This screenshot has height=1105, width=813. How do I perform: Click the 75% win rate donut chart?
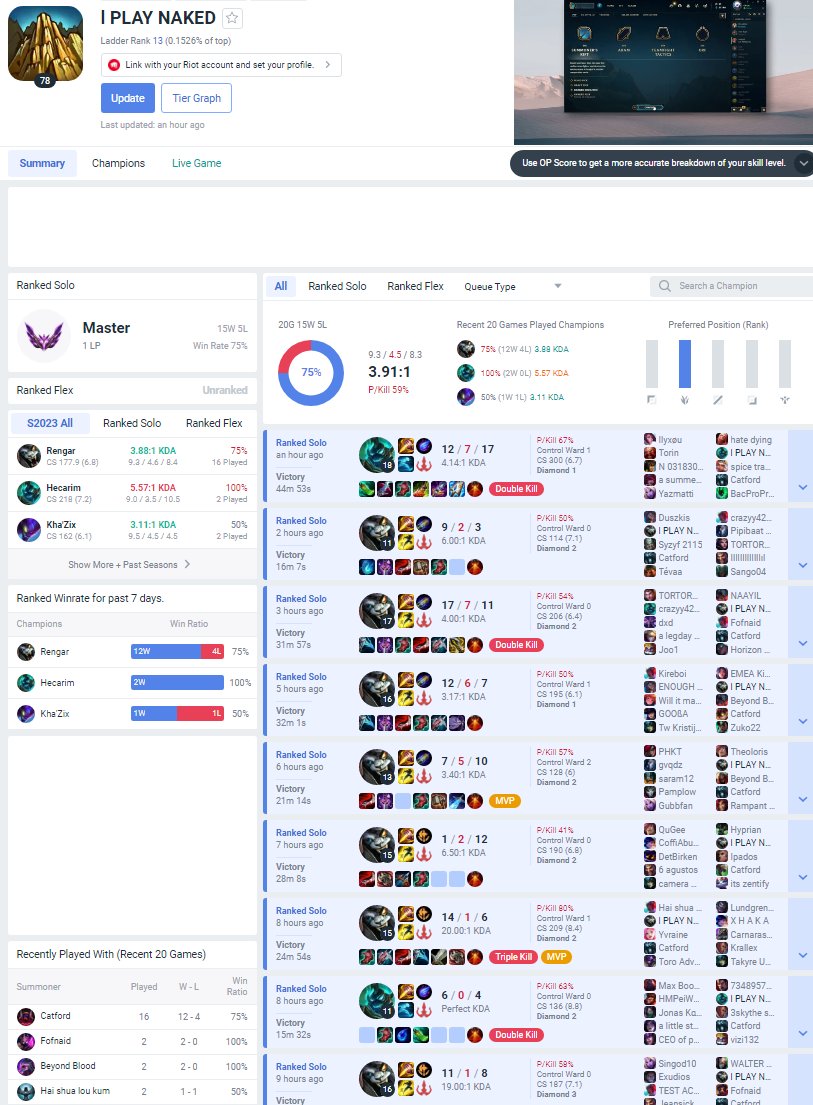point(311,373)
